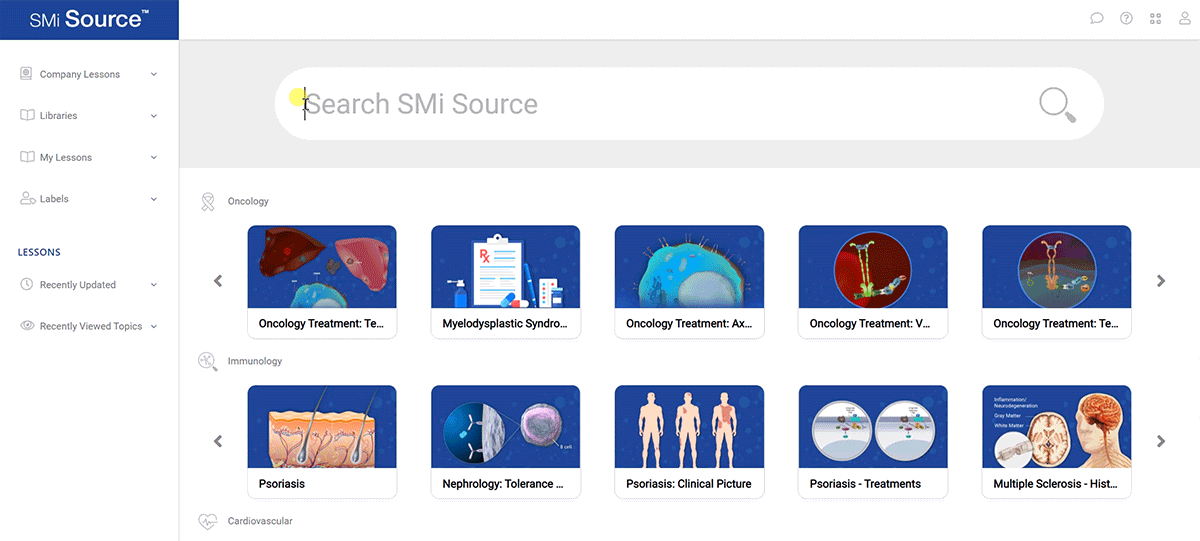The height and width of the screenshot is (541, 1200).
Task: Open the chat bubble icon in header
Action: tap(1097, 18)
